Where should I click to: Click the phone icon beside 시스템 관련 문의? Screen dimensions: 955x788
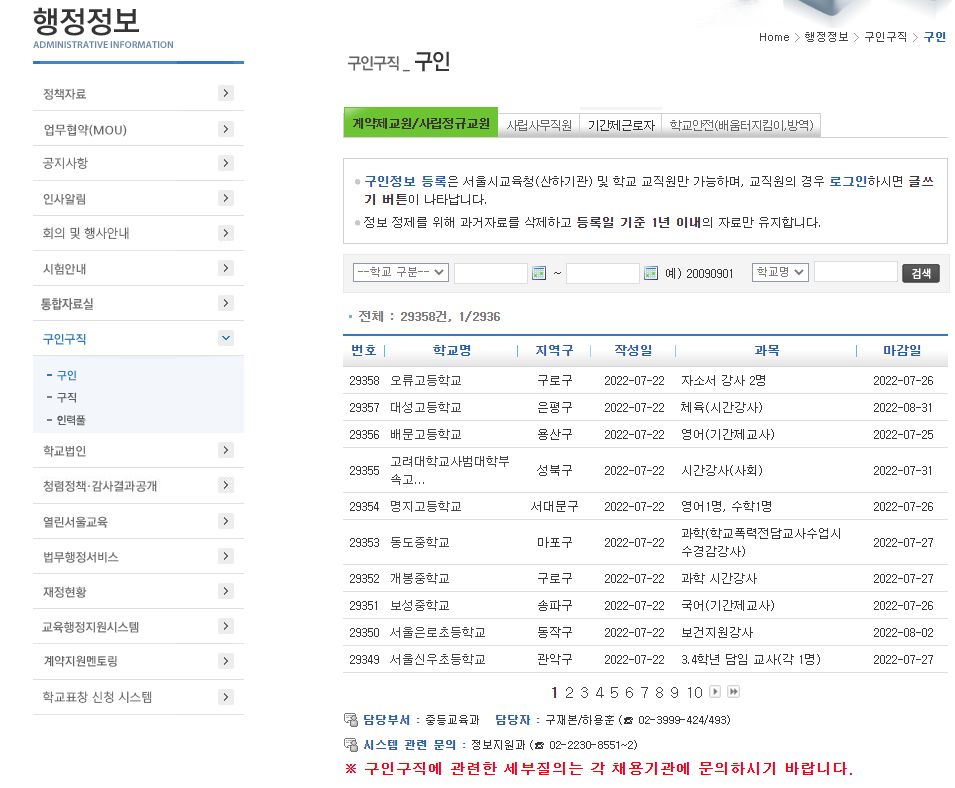349,743
